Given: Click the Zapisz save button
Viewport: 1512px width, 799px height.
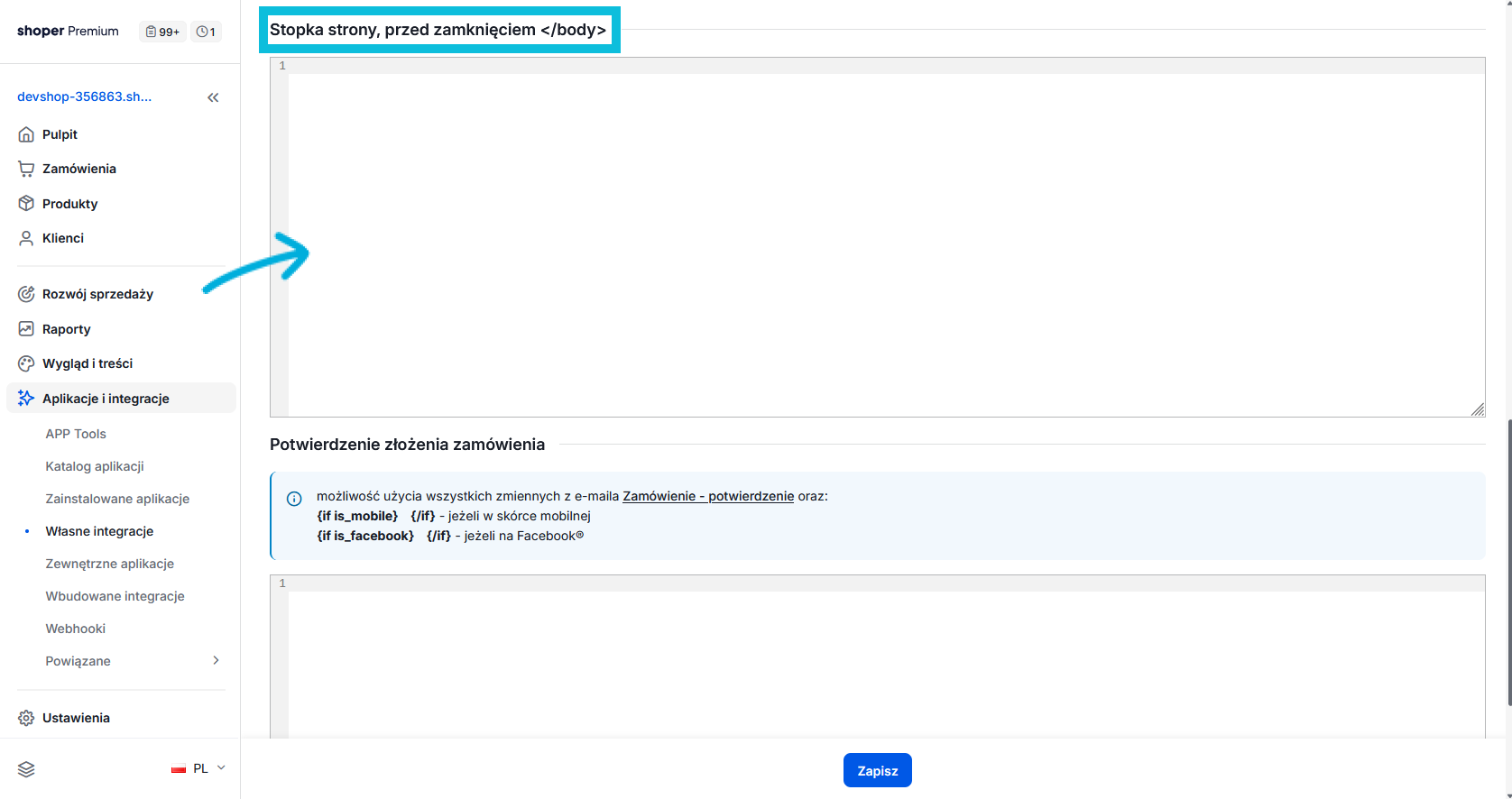Looking at the screenshot, I should [878, 770].
